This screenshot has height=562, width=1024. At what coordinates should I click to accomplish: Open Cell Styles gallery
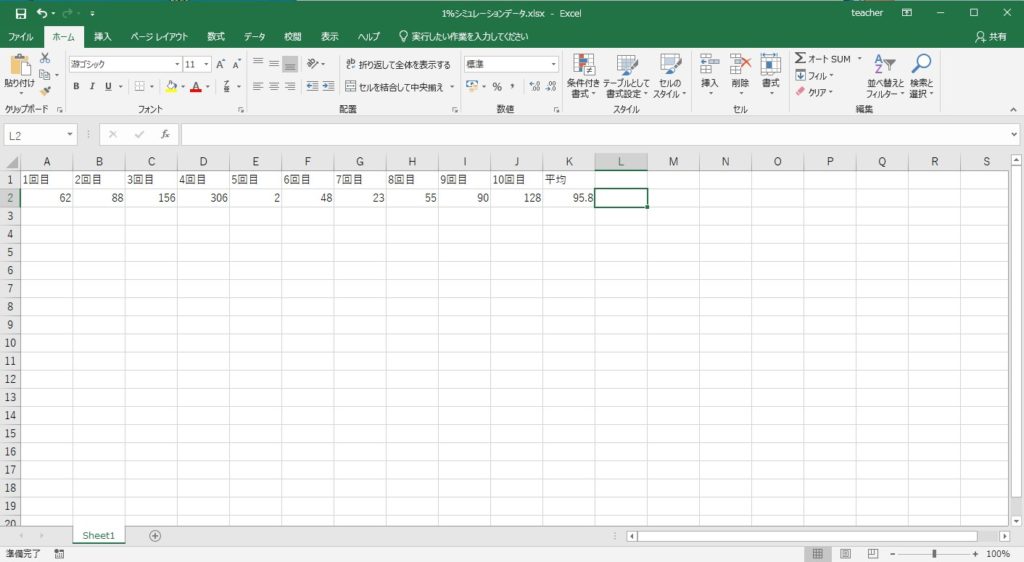point(669,76)
